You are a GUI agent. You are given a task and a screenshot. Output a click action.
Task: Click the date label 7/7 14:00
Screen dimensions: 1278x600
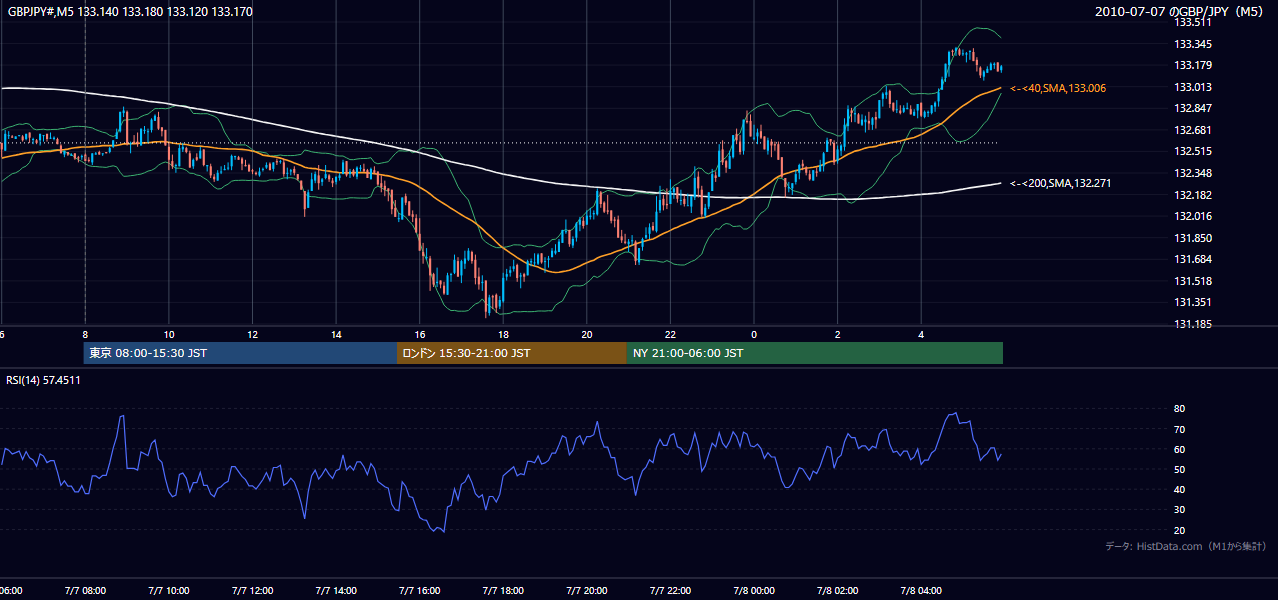coord(336,591)
